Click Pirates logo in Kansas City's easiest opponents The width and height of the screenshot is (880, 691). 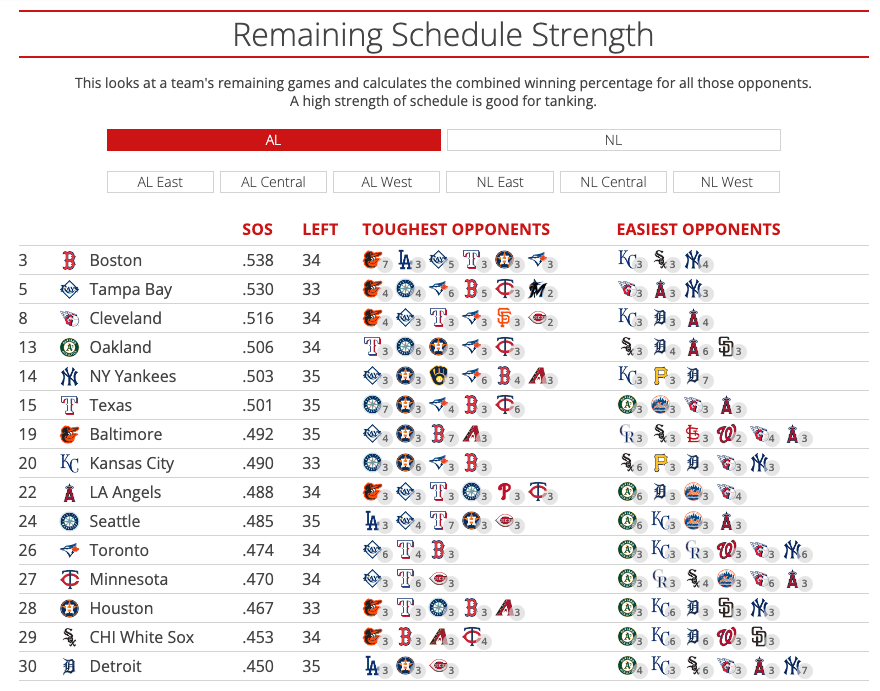661,464
